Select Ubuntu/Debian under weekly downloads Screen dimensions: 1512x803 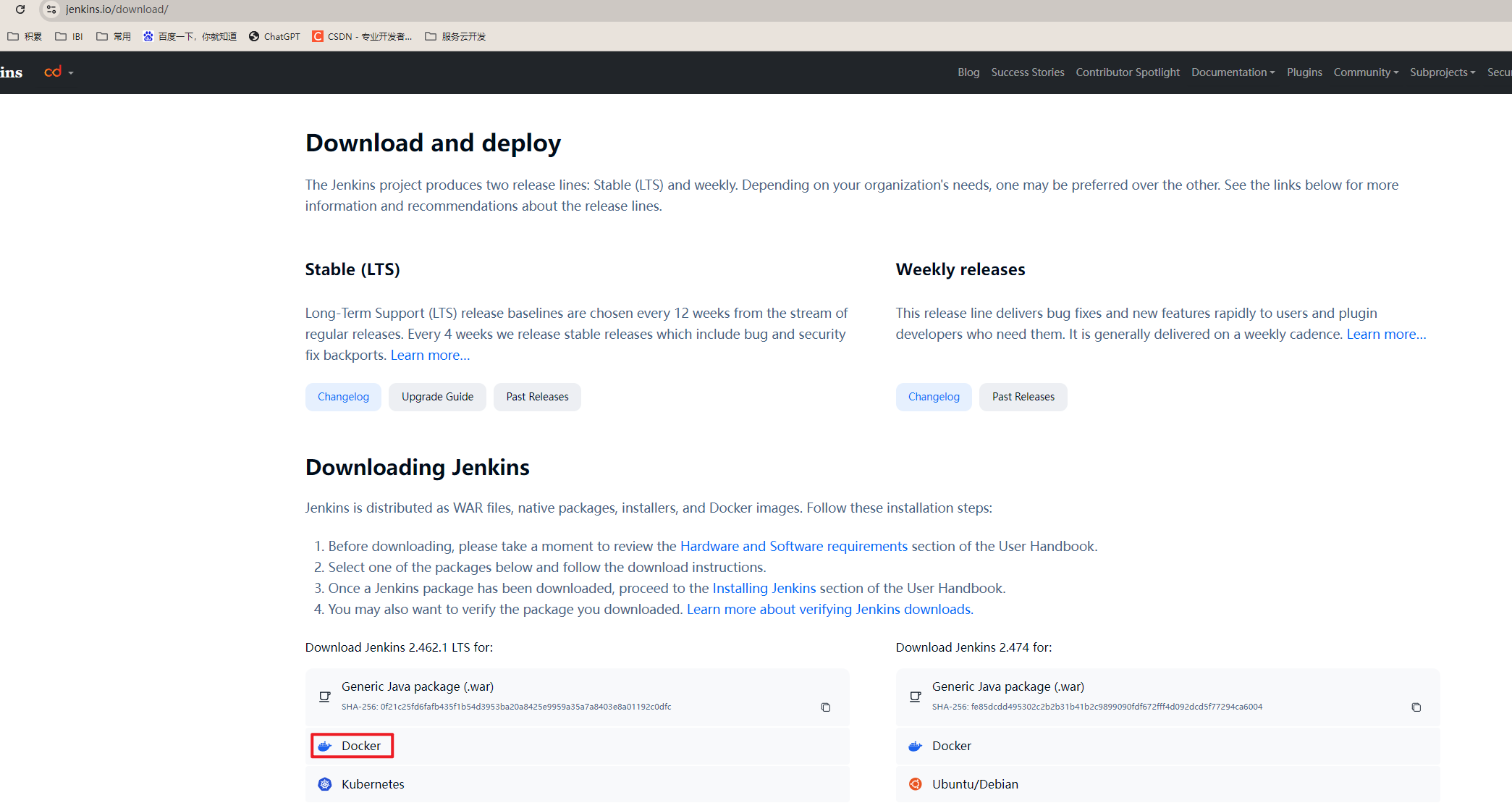click(1167, 784)
